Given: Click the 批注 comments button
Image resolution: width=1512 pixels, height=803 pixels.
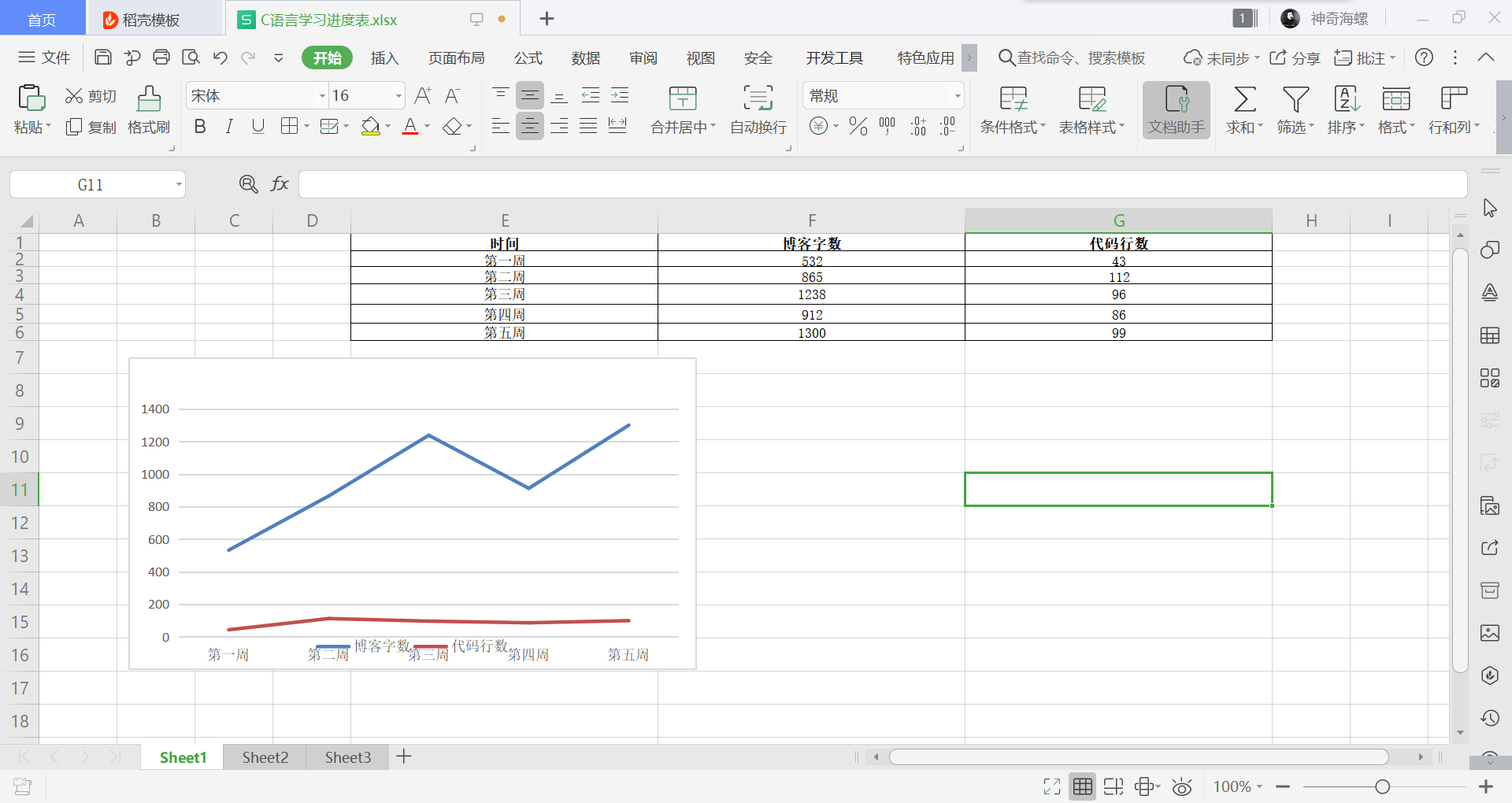Looking at the screenshot, I should pyautogui.click(x=1364, y=57).
